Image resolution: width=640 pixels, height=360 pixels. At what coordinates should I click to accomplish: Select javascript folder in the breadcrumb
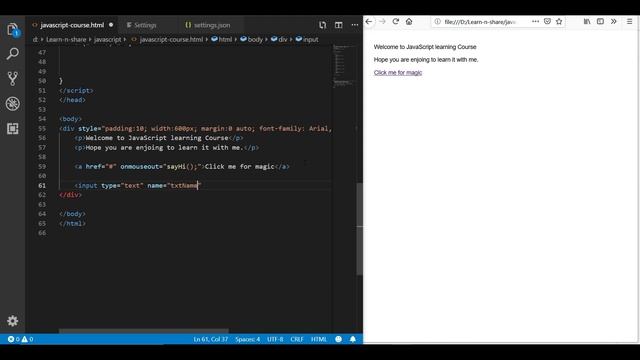(107, 40)
